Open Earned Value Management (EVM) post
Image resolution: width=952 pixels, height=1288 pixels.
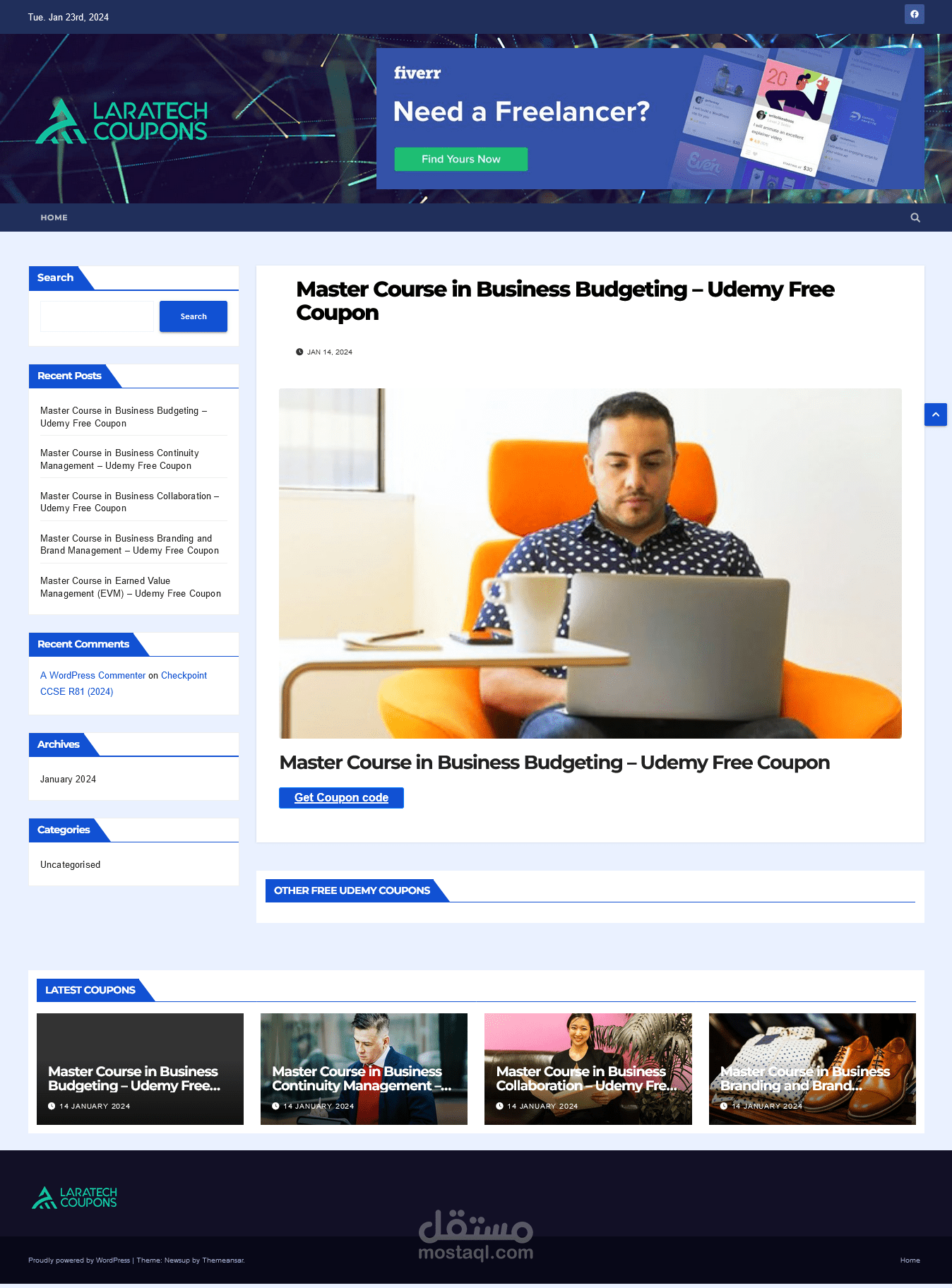(131, 587)
